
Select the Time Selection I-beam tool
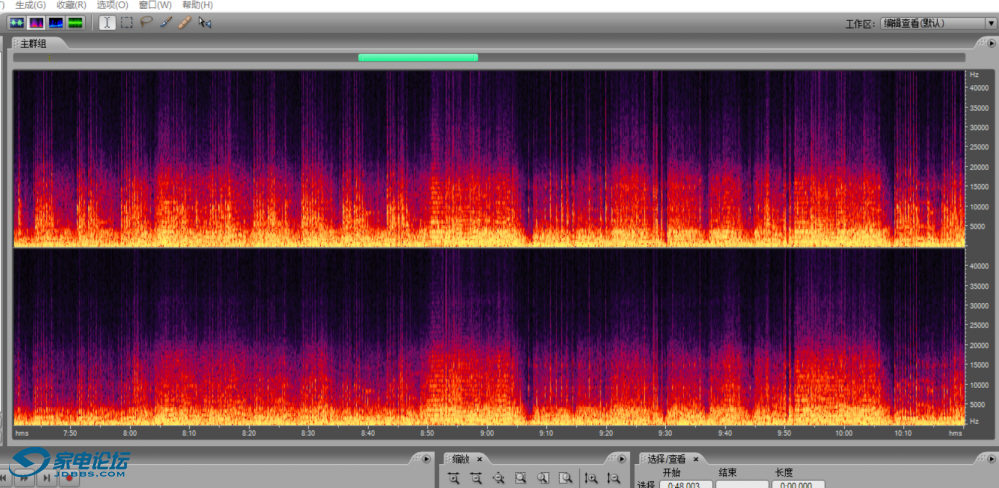(x=106, y=22)
